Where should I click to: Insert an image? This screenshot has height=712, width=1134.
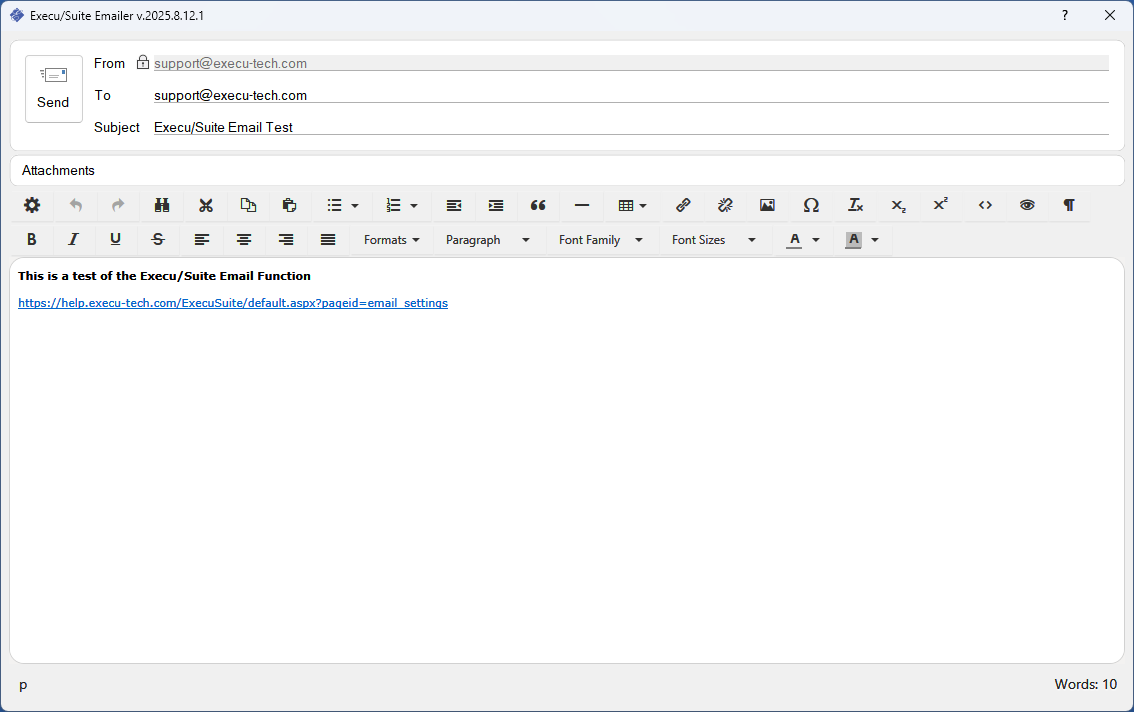coord(767,205)
